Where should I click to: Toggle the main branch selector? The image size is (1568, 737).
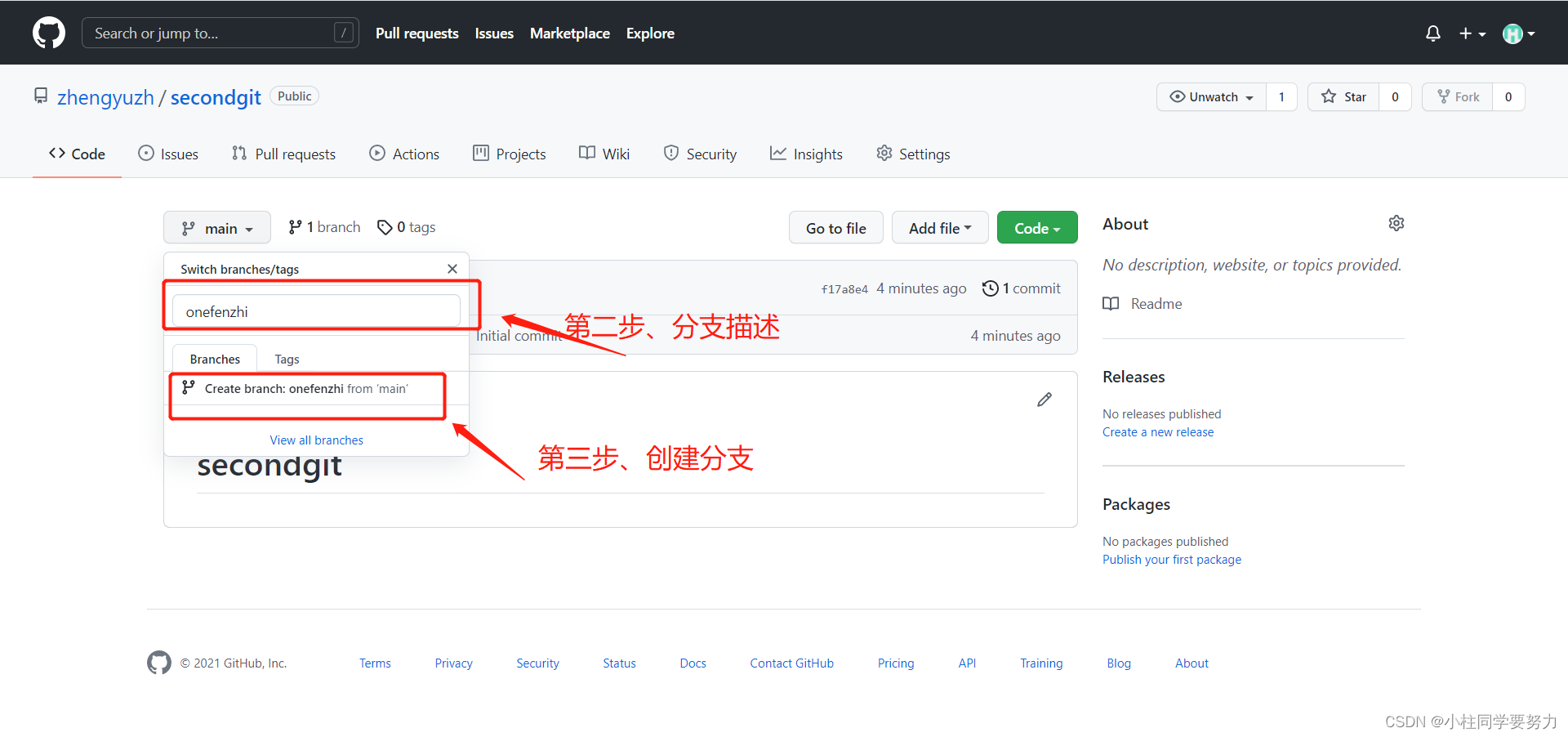pyautogui.click(x=217, y=228)
